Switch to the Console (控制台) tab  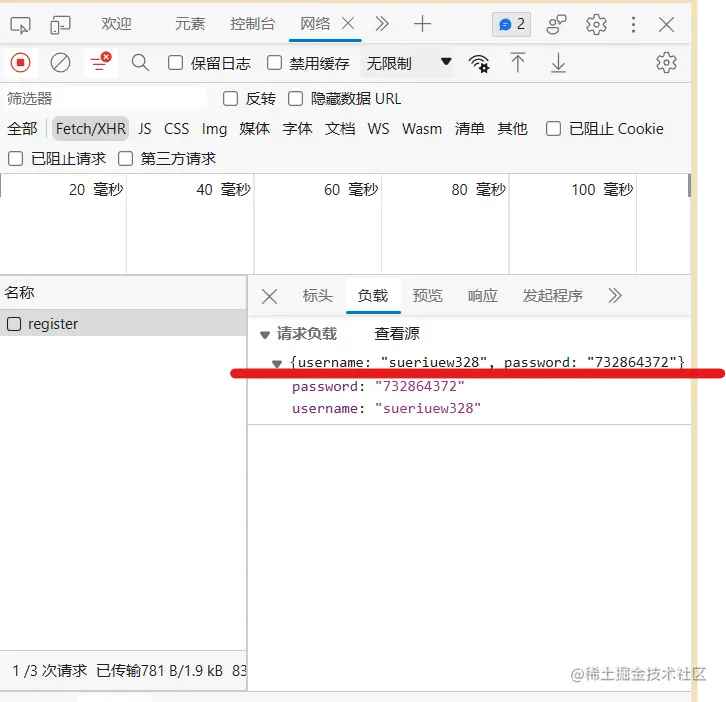(252, 24)
